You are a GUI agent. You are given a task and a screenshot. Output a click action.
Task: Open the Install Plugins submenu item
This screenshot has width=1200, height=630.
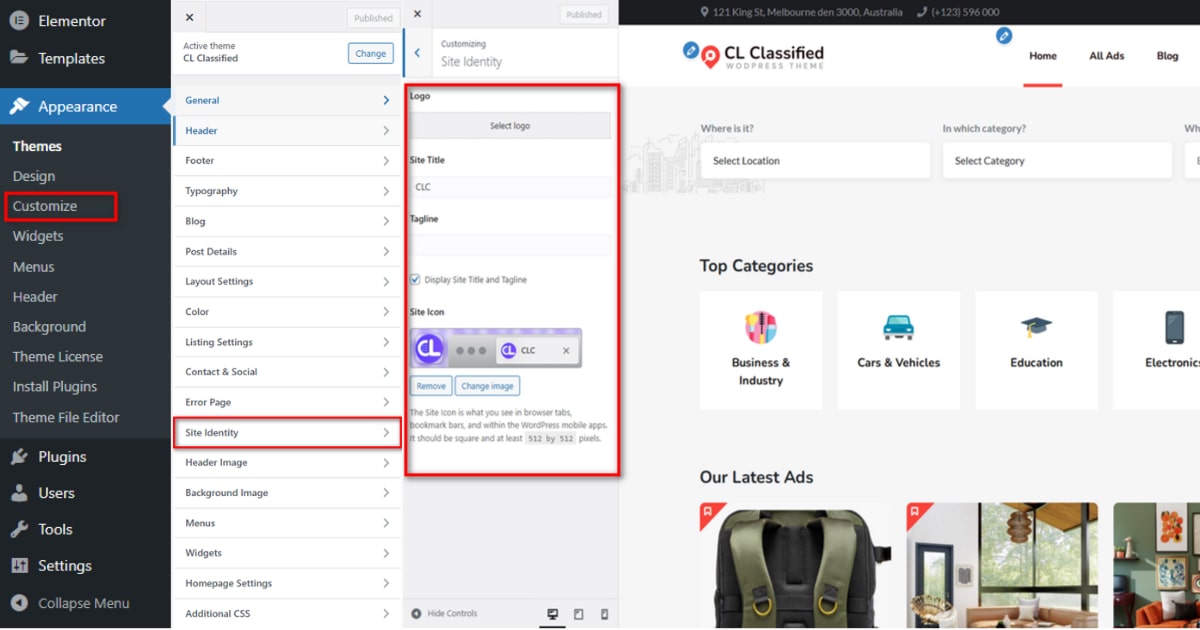[55, 386]
